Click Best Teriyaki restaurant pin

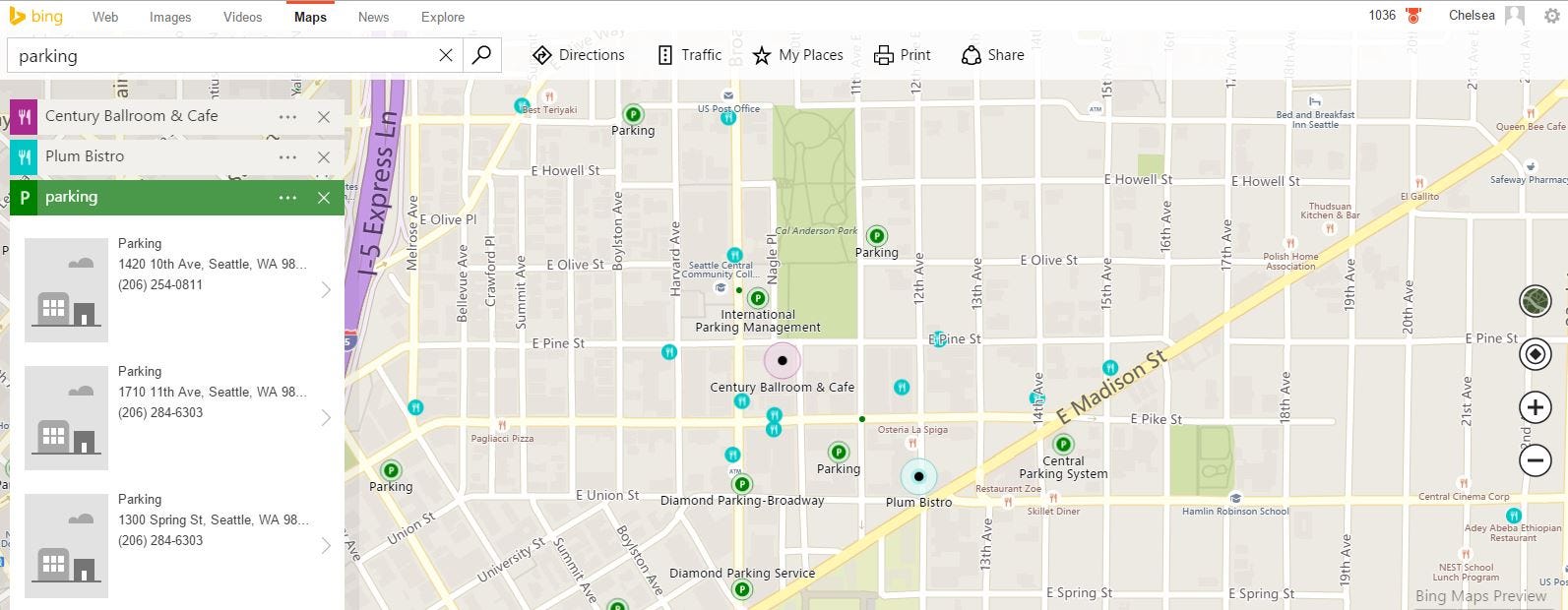coord(550,96)
